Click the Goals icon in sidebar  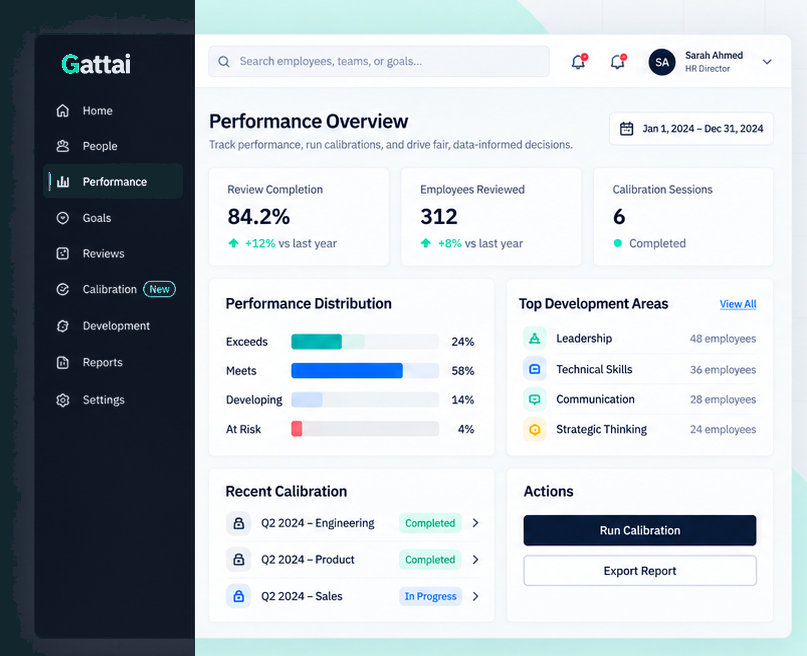pos(62,218)
